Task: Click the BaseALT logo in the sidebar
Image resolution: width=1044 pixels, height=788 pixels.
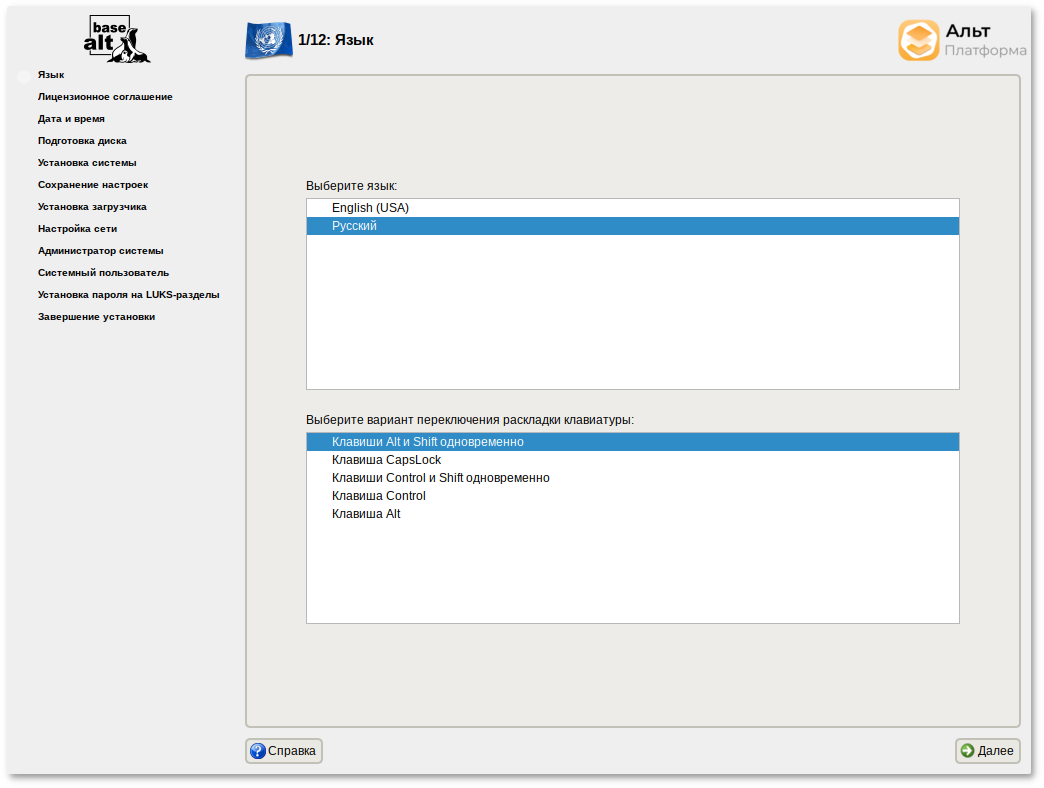Action: pyautogui.click(x=117, y=40)
